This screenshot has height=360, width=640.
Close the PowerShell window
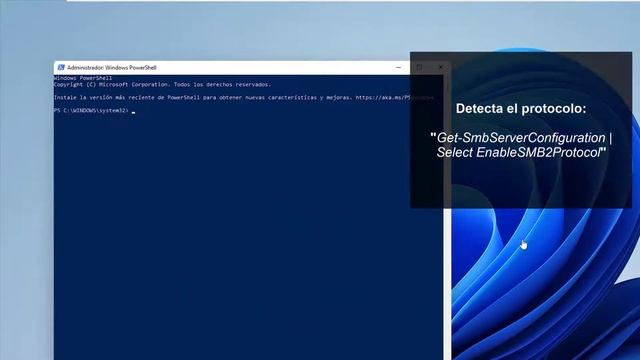point(440,67)
